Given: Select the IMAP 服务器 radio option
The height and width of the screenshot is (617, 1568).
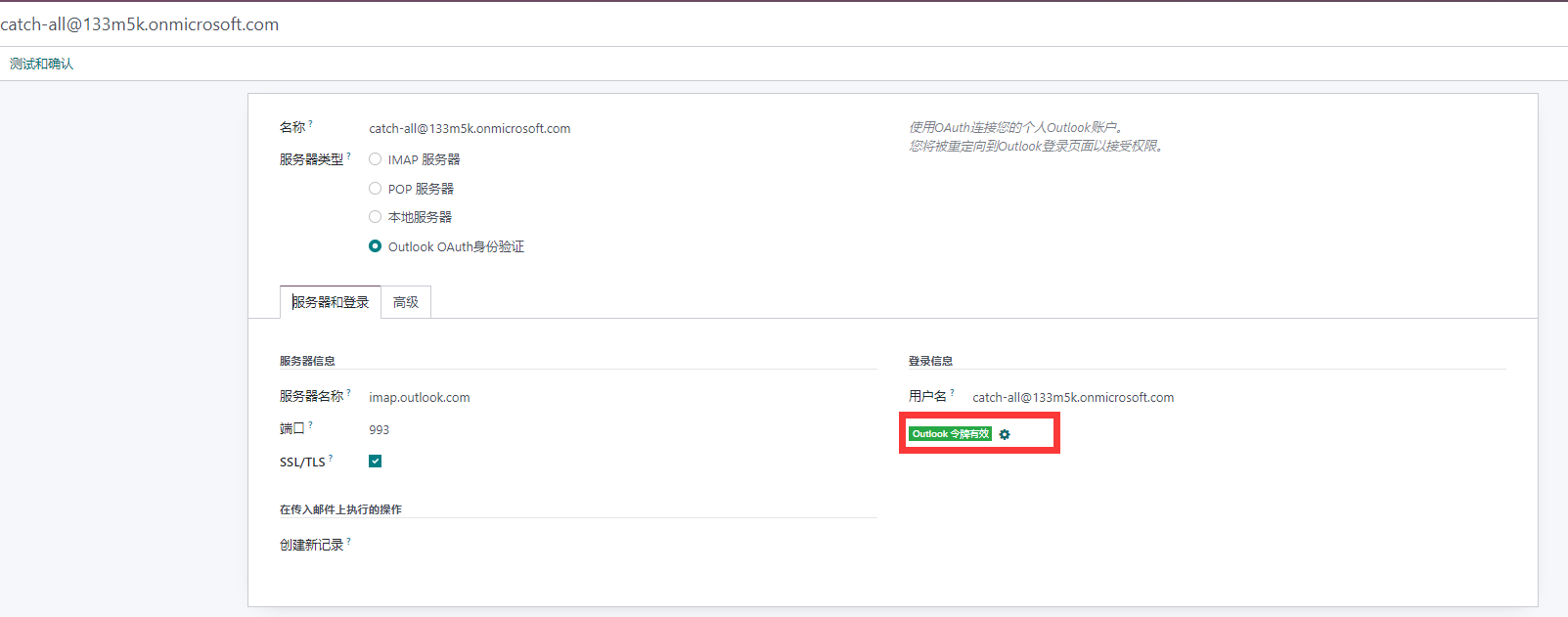Looking at the screenshot, I should click(375, 159).
